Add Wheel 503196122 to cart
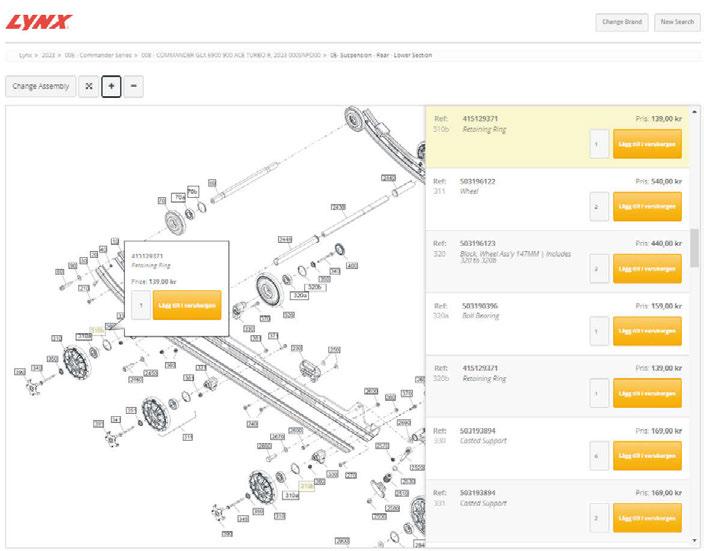 647,207
